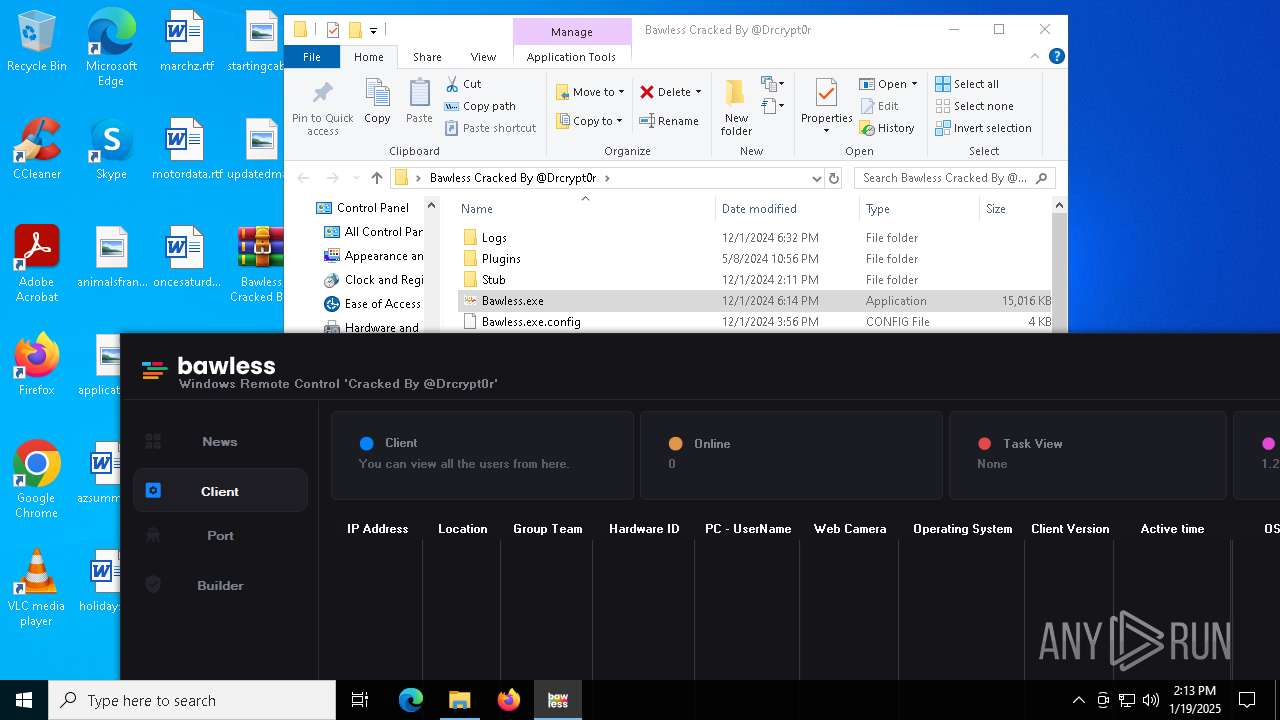Viewport: 1280px width, 720px height.
Task: Select Control Panel in navigation tree
Action: [x=372, y=208]
